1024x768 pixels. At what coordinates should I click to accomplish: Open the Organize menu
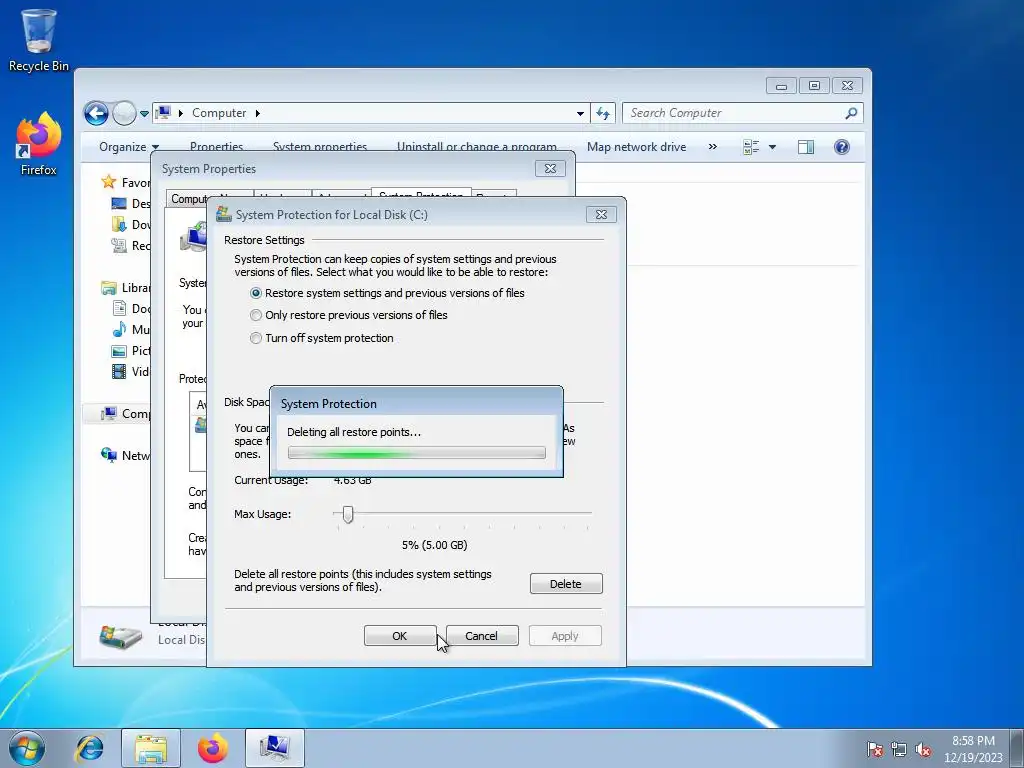click(x=129, y=147)
